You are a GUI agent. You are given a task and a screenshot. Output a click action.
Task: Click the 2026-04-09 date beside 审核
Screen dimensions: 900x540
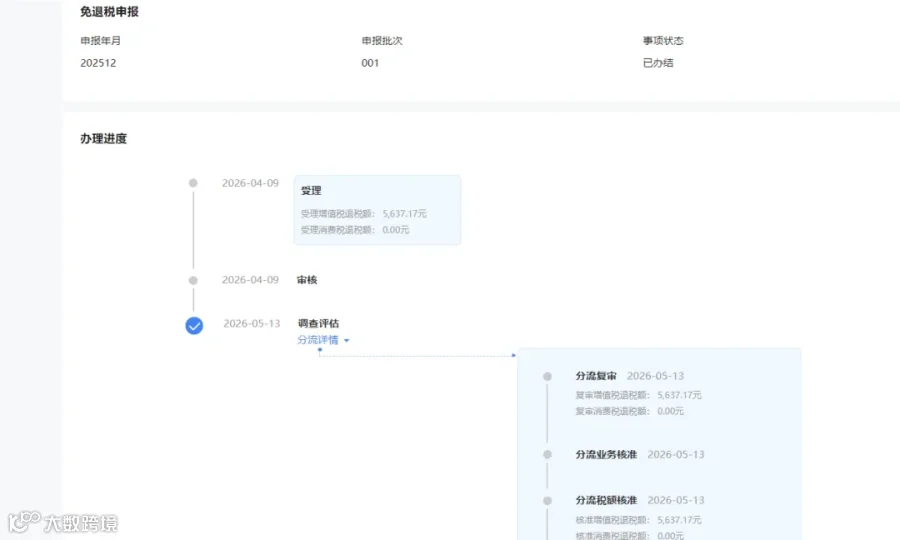pyautogui.click(x=250, y=280)
